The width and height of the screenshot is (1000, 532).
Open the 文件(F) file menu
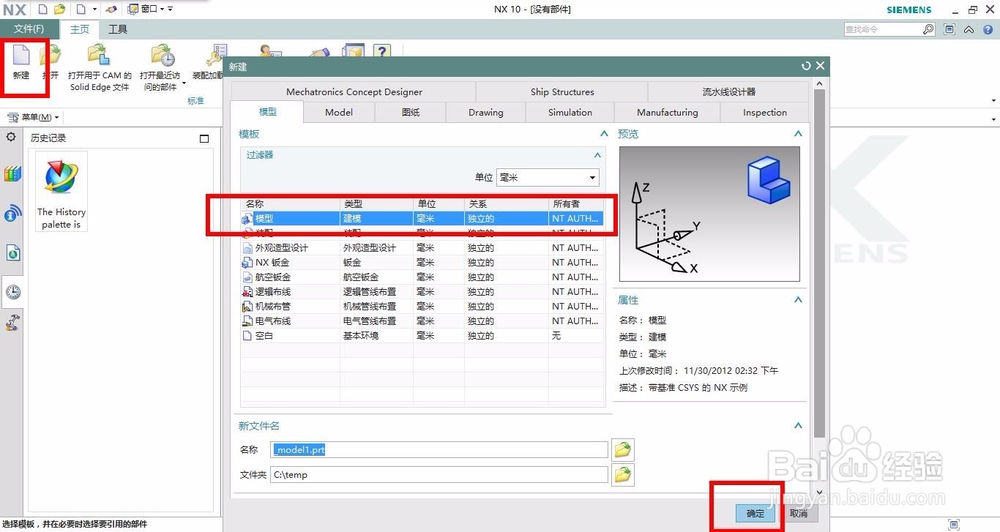click(29, 29)
